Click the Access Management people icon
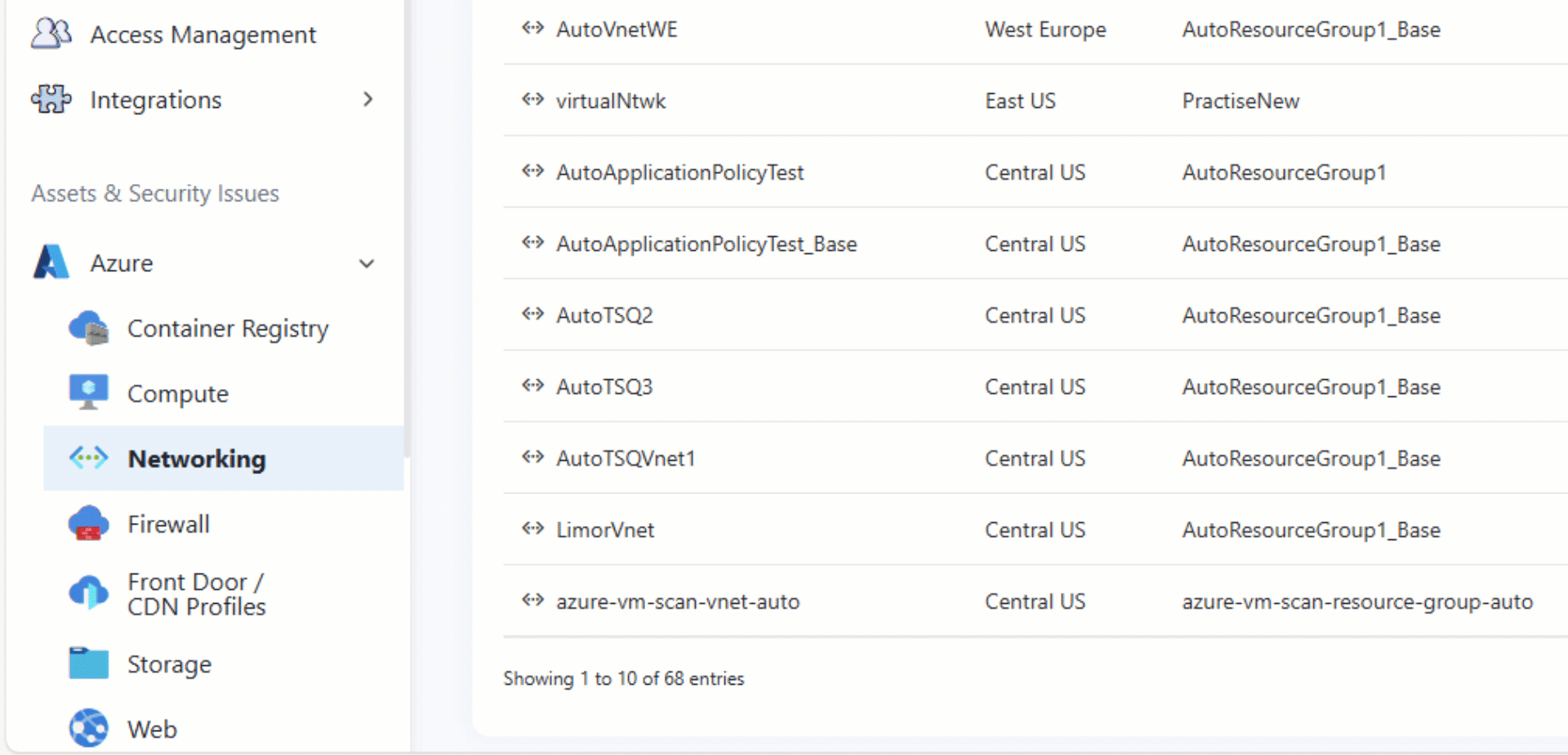This screenshot has height=755, width=1568. [x=51, y=34]
